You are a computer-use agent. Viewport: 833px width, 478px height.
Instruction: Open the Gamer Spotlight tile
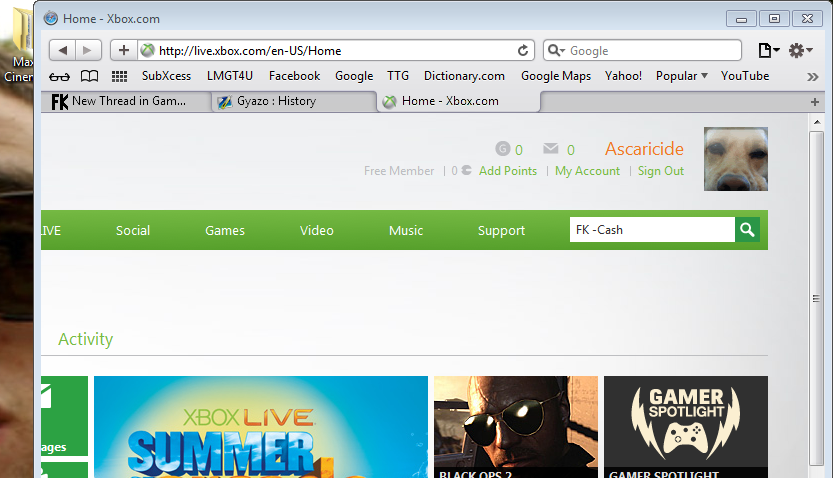click(686, 427)
